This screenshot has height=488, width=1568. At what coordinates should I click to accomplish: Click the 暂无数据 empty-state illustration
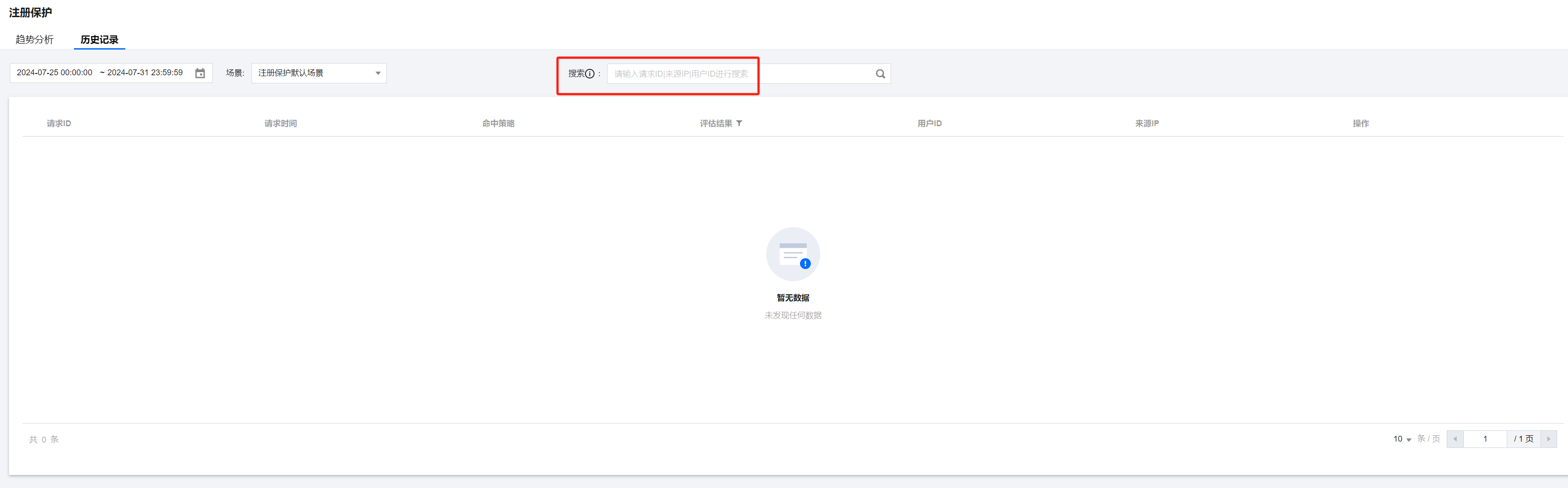[x=792, y=254]
